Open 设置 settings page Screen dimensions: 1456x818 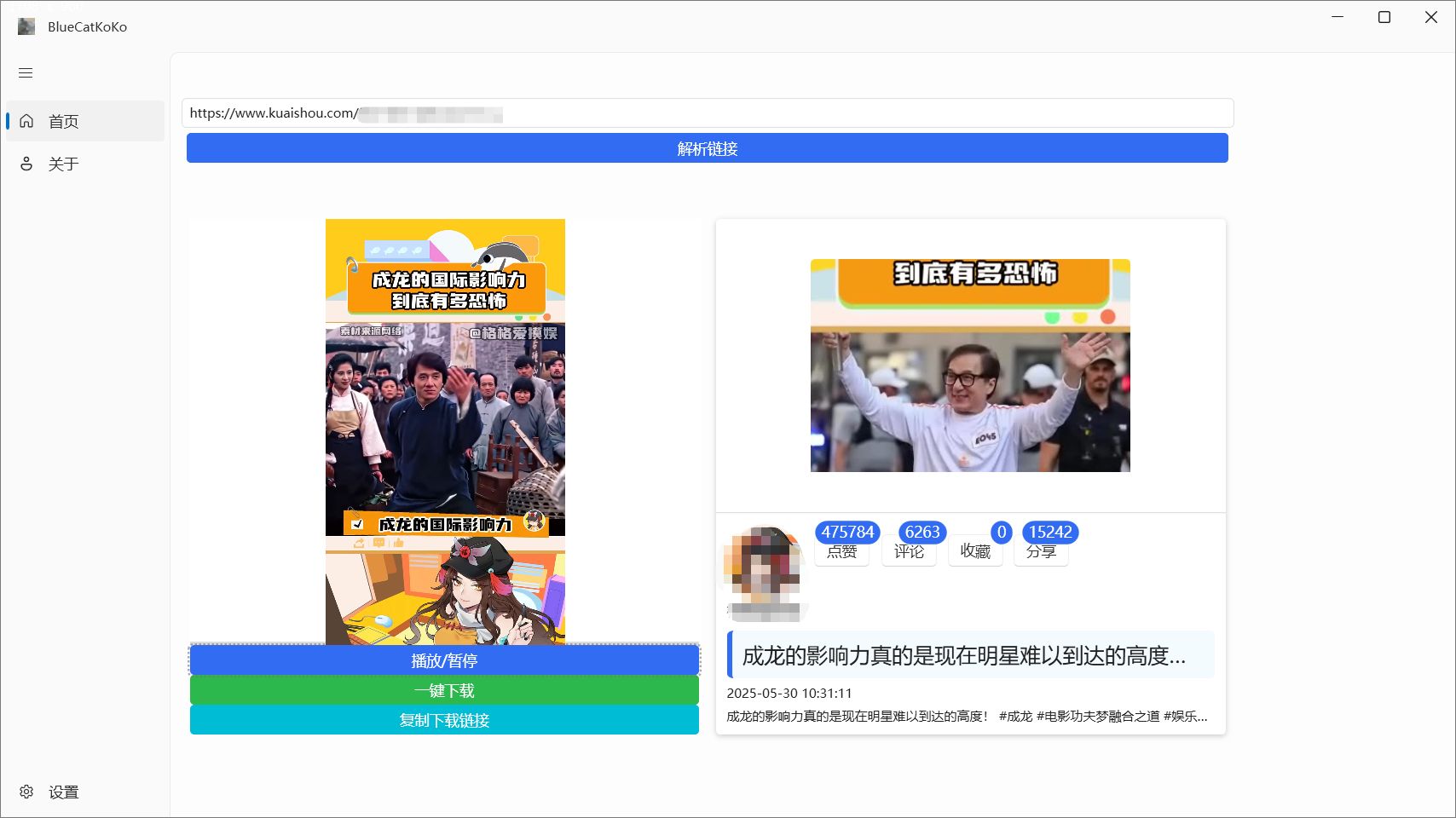click(85, 792)
